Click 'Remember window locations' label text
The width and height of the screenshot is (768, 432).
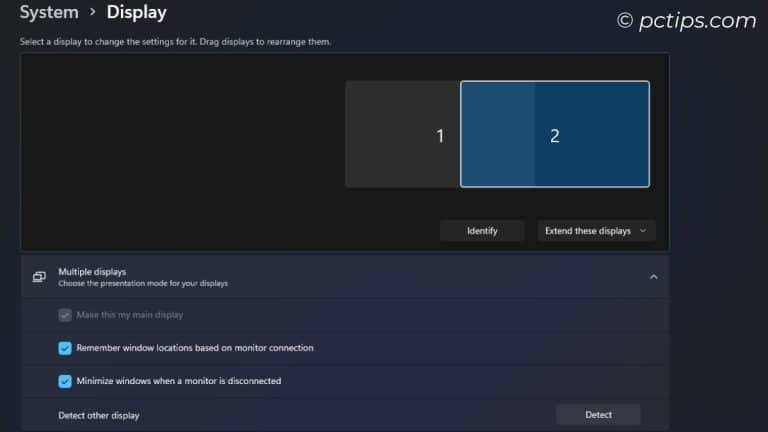195,348
